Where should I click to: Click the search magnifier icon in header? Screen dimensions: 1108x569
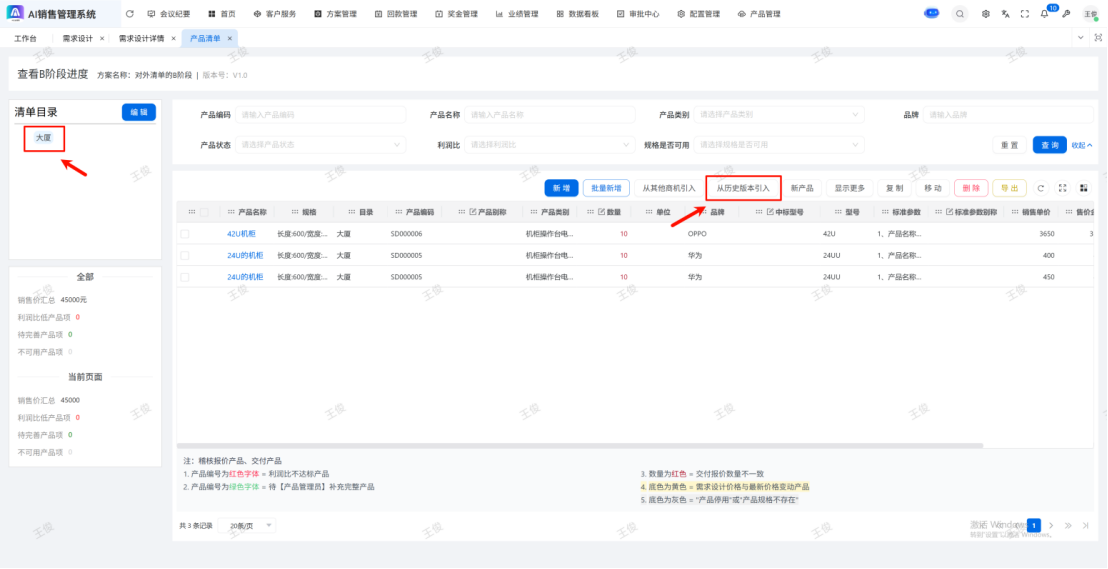[960, 14]
